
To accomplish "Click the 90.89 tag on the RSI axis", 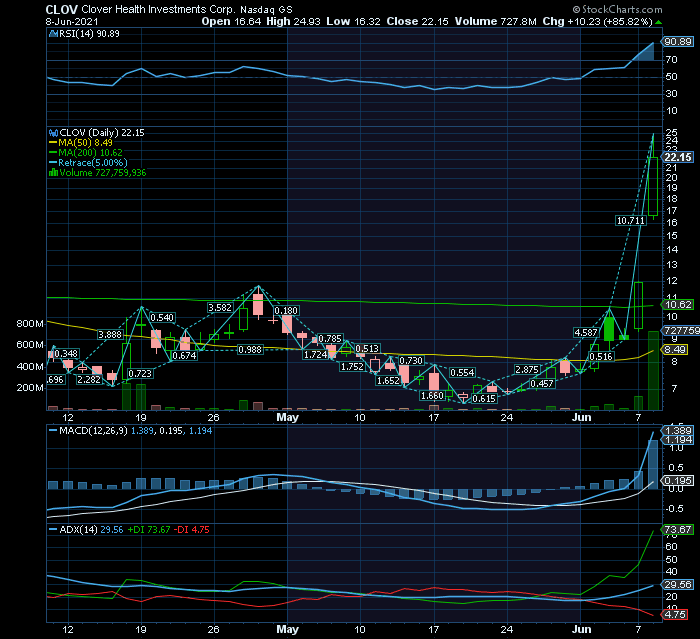I will pyautogui.click(x=678, y=42).
